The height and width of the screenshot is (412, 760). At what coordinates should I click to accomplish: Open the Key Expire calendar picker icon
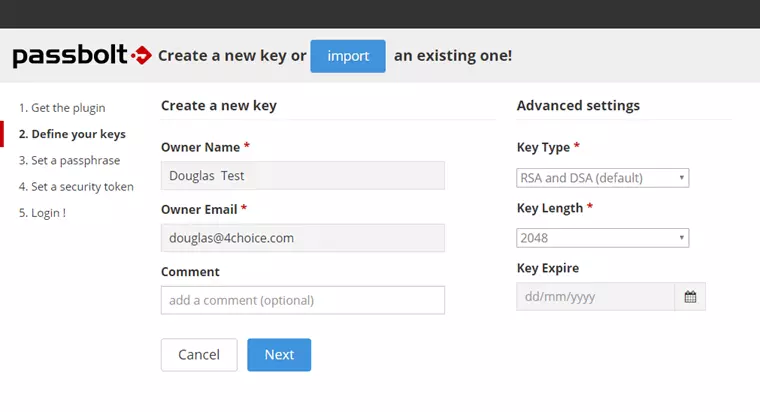690,297
